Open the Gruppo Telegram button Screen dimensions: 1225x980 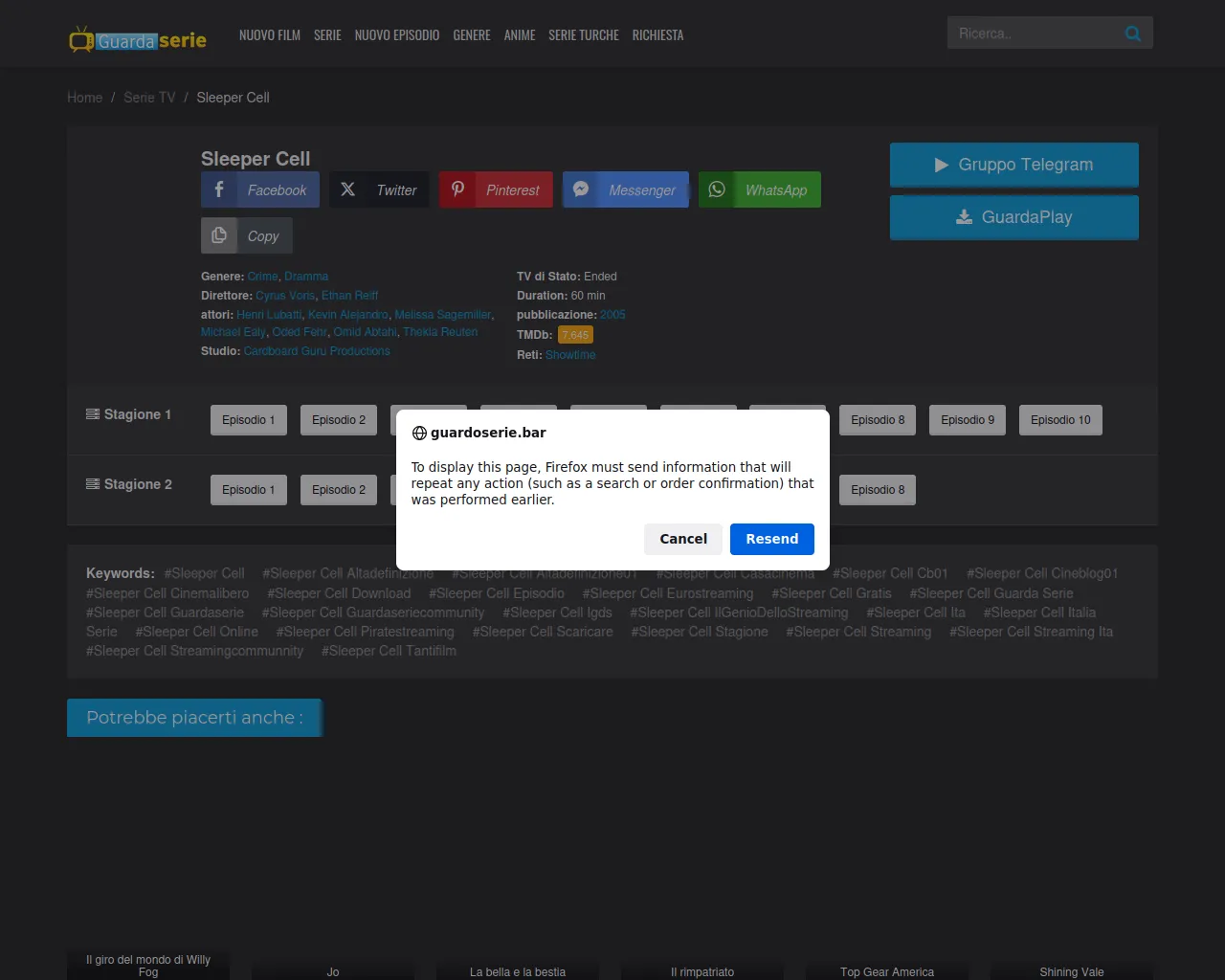pyautogui.click(x=1014, y=165)
